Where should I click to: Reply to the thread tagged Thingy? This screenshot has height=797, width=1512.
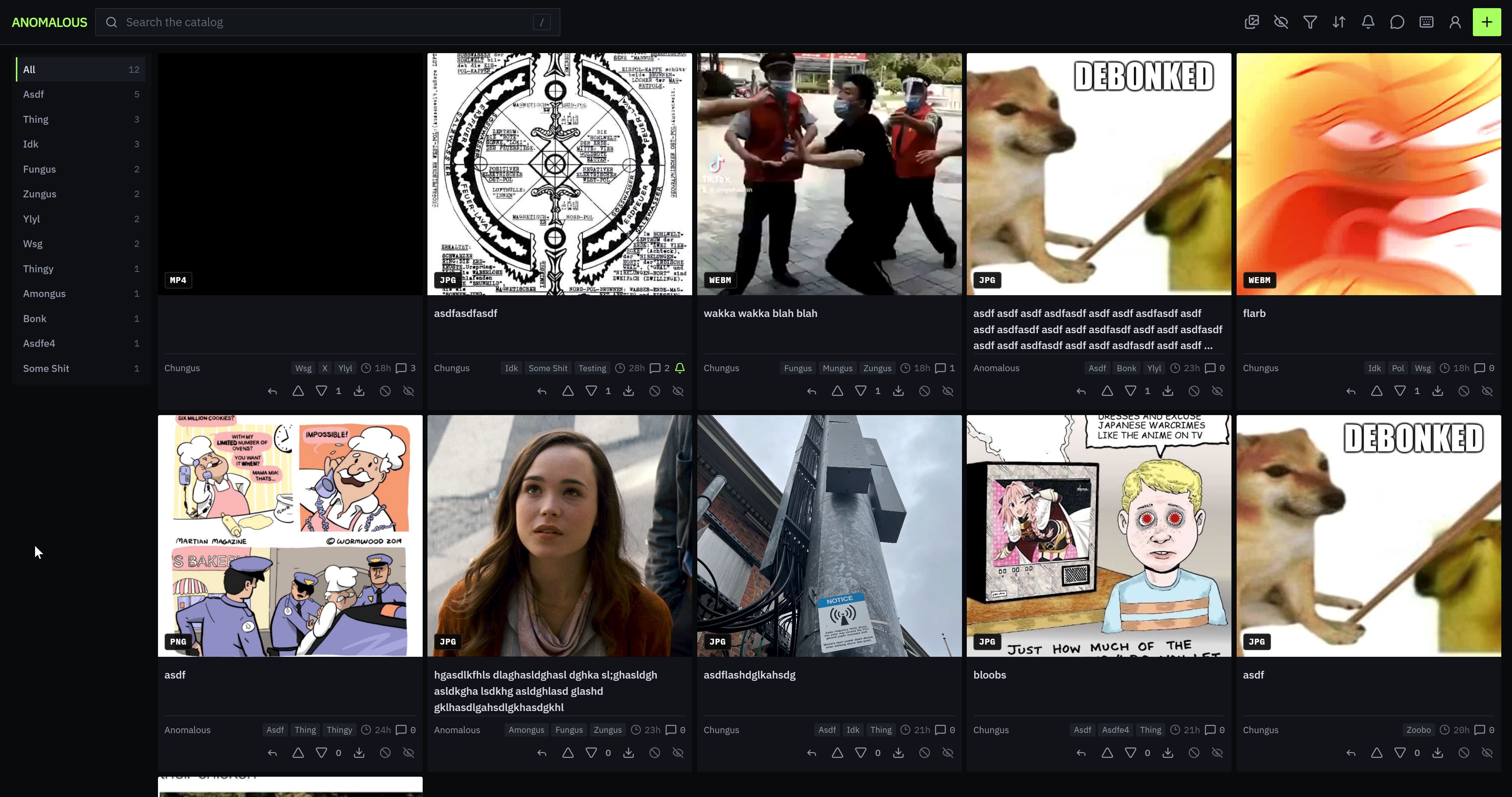click(x=272, y=752)
